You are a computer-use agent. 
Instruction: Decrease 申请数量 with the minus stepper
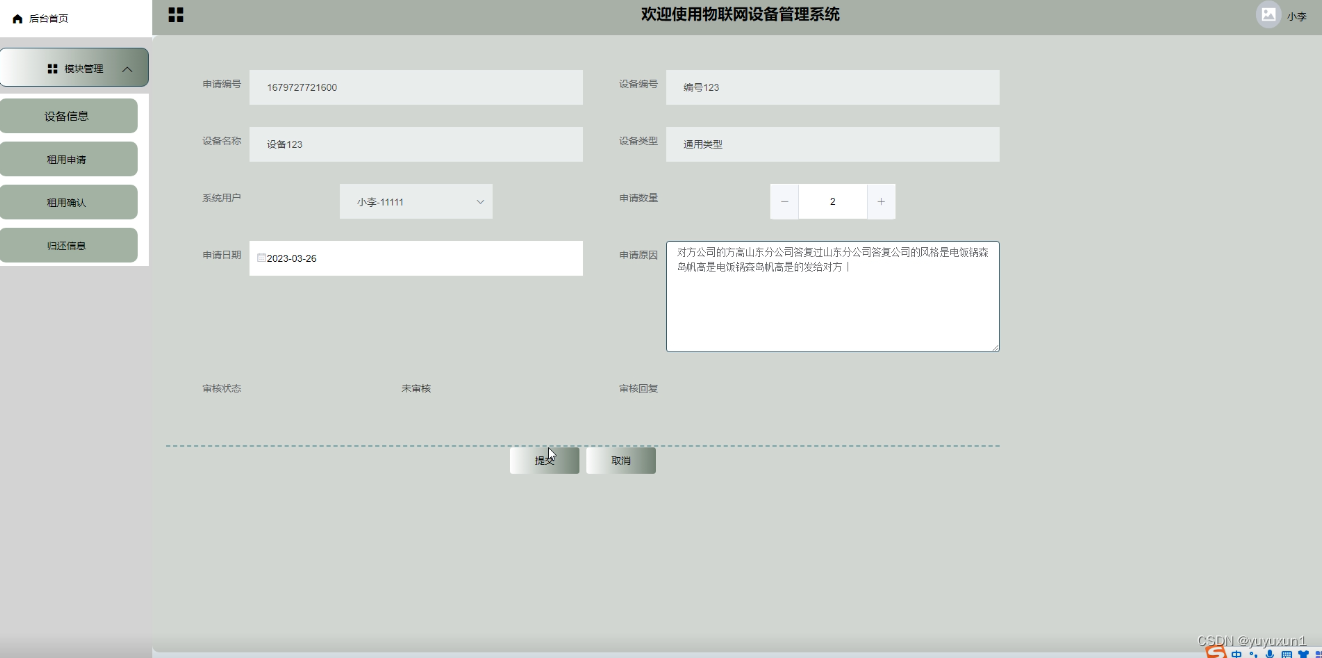[x=784, y=201]
